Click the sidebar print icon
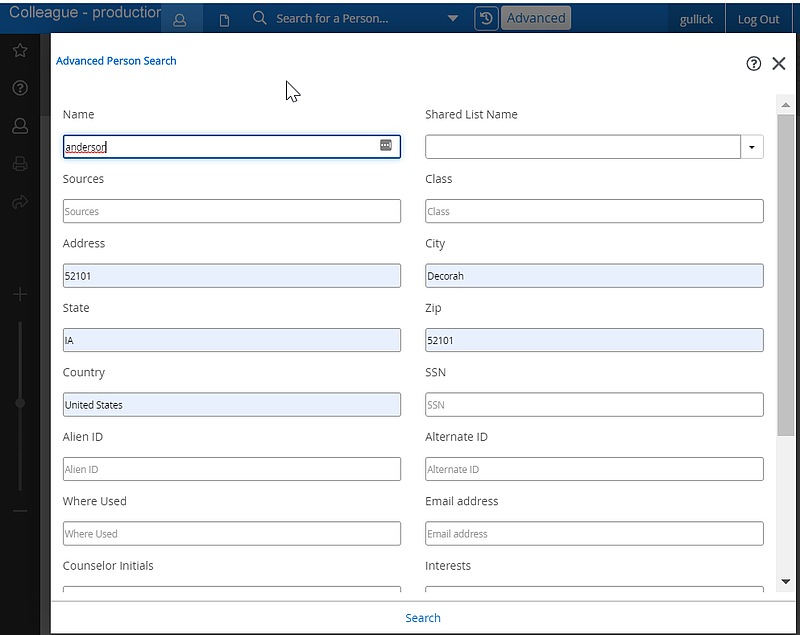The height and width of the screenshot is (635, 800). 19,164
